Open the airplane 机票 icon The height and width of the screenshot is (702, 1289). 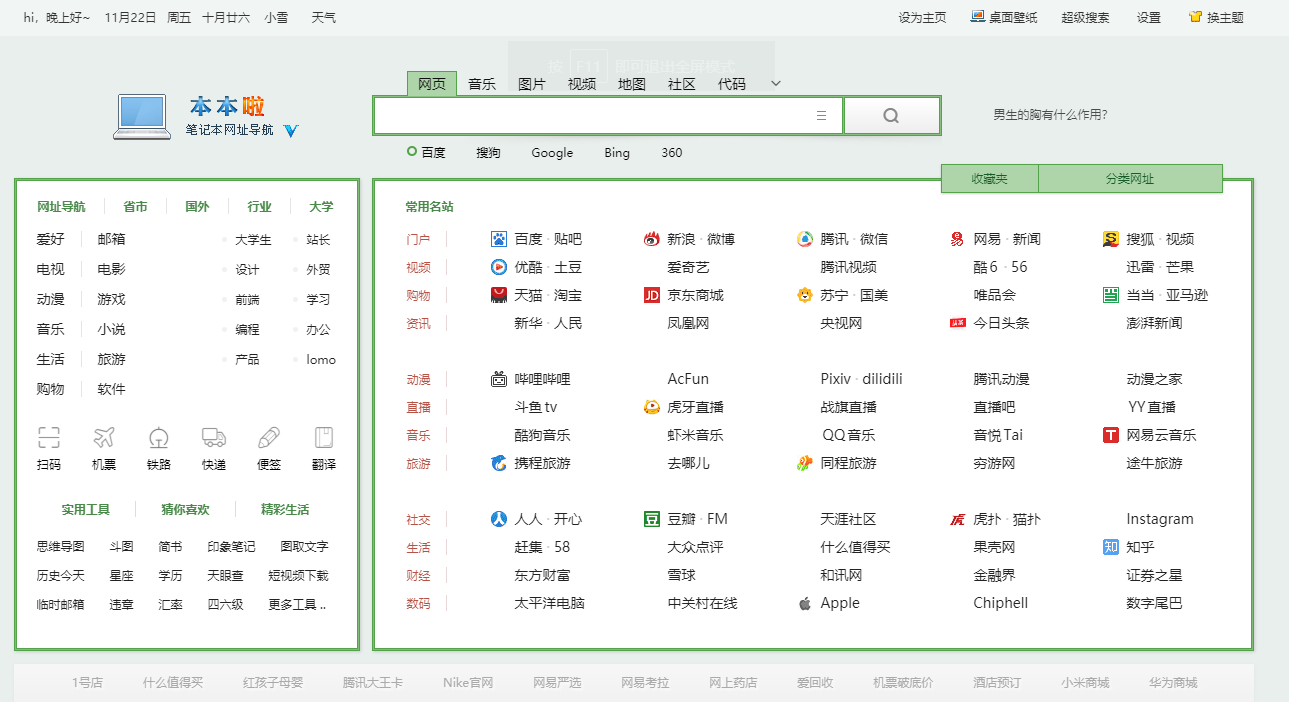(x=104, y=438)
